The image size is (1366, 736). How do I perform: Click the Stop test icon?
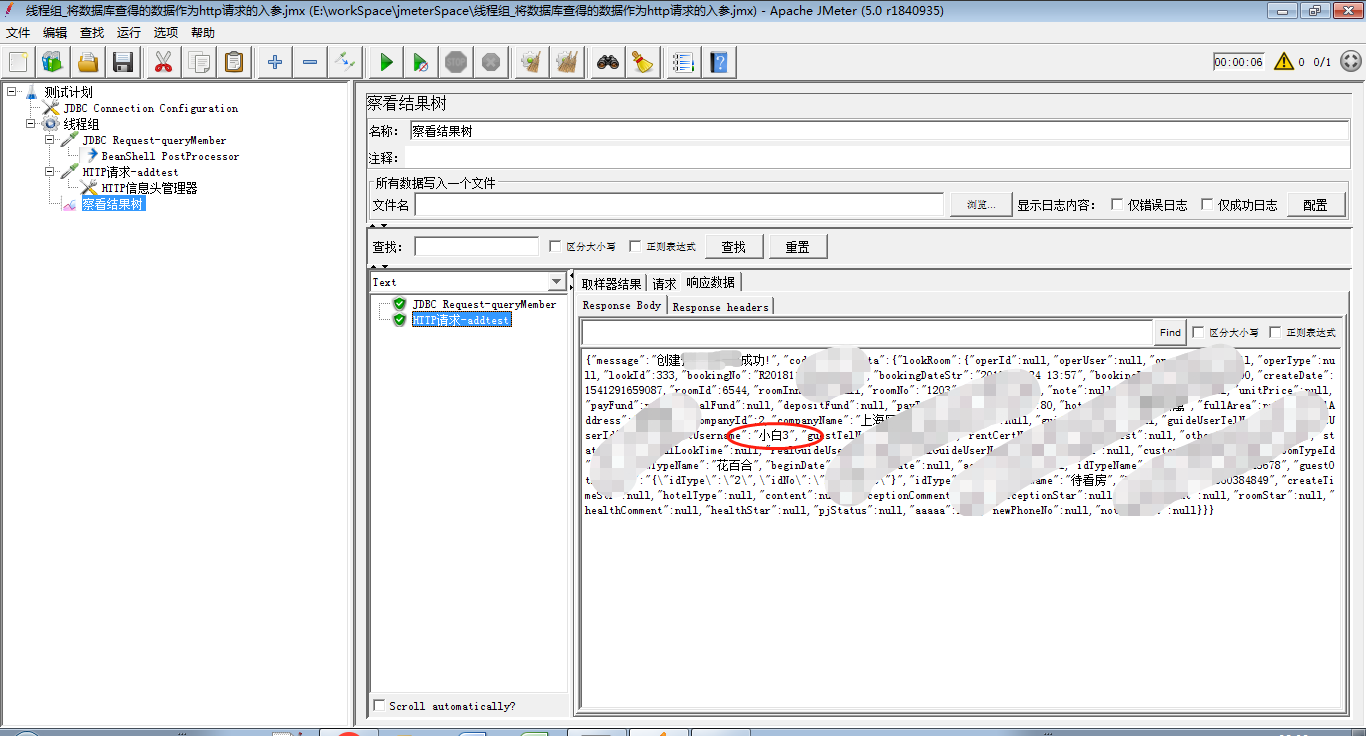455,61
